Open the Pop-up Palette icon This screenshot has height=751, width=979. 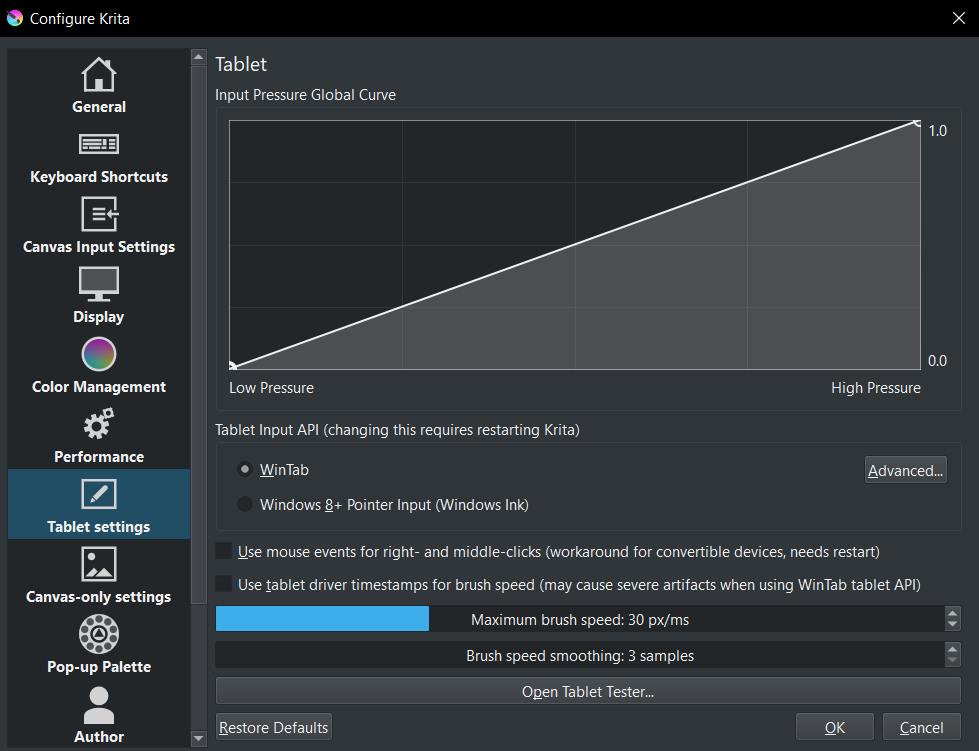(98, 634)
